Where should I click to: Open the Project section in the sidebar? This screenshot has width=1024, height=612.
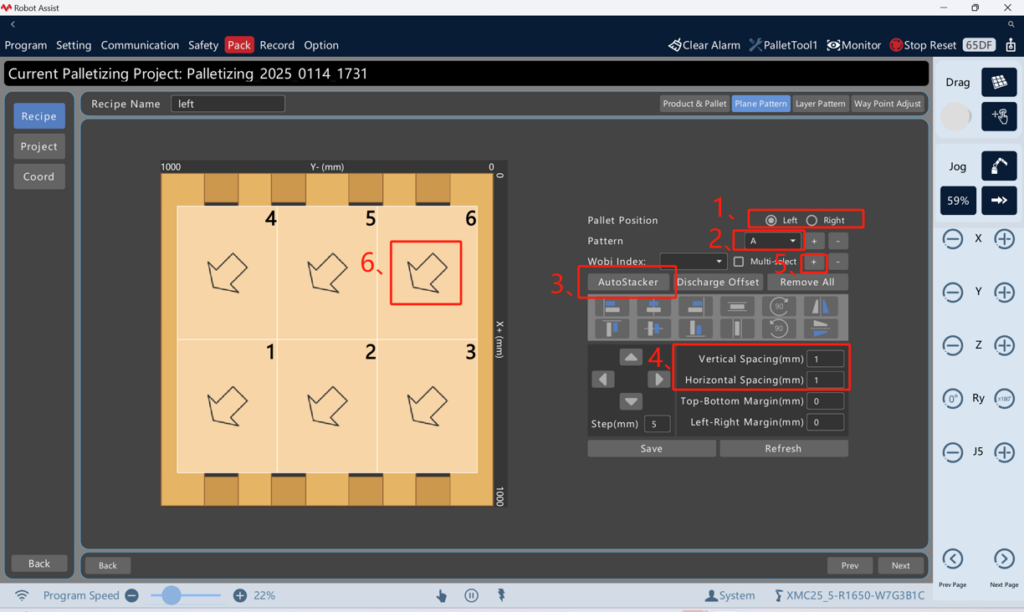[x=39, y=146]
